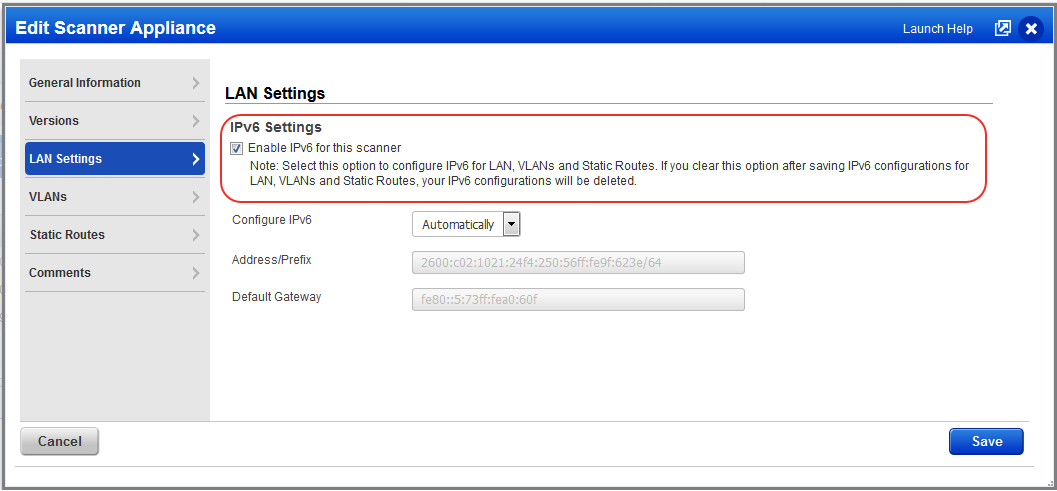Close the Edit Scanner Appliance dialog
Viewport: 1057px width, 491px height.
pos(1031,28)
